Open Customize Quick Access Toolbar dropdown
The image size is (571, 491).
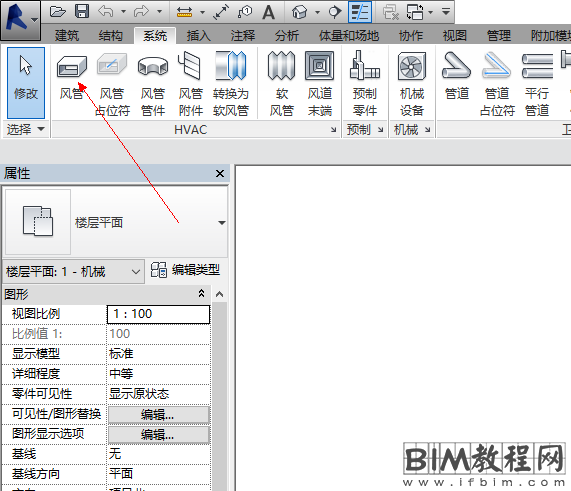[x=446, y=12]
